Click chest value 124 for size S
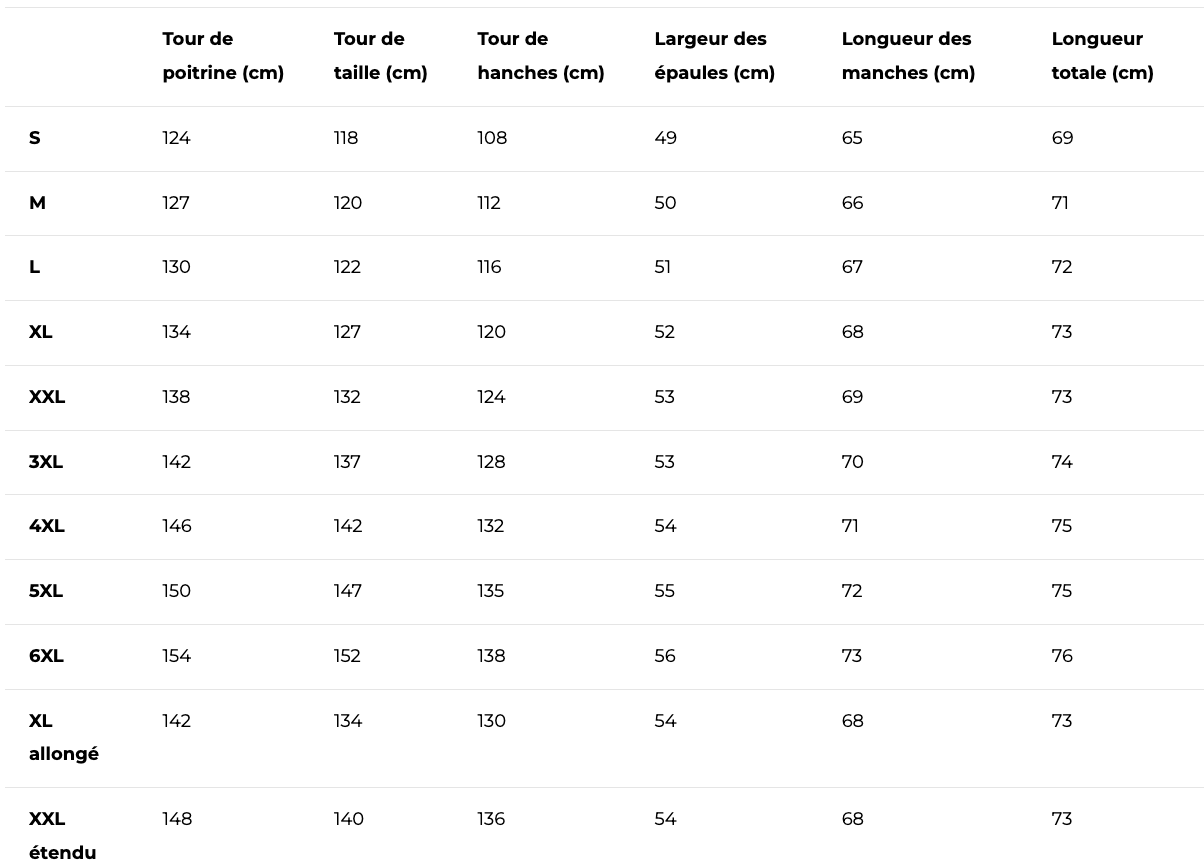 click(x=176, y=138)
